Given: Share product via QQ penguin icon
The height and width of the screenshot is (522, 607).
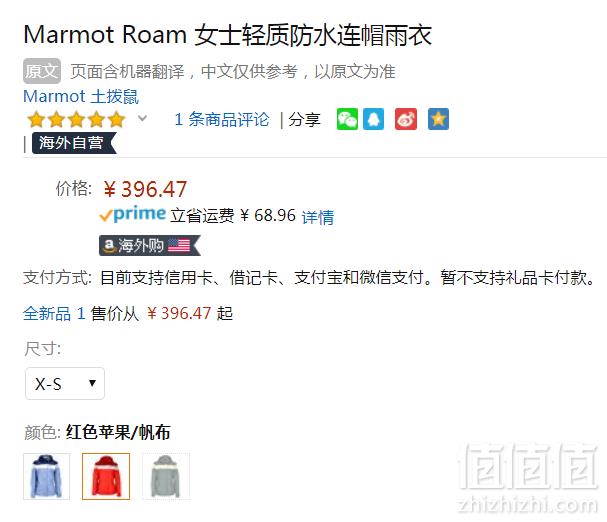Looking at the screenshot, I should [x=374, y=119].
